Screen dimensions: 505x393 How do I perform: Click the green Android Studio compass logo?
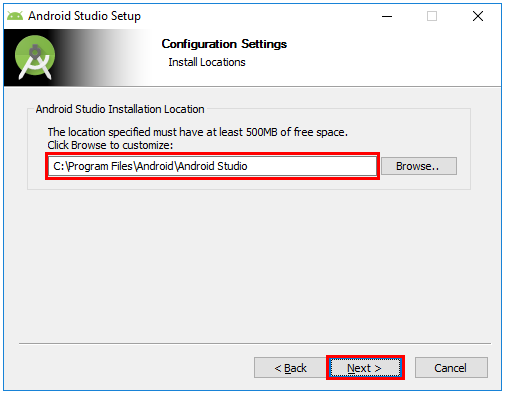[x=35, y=57]
